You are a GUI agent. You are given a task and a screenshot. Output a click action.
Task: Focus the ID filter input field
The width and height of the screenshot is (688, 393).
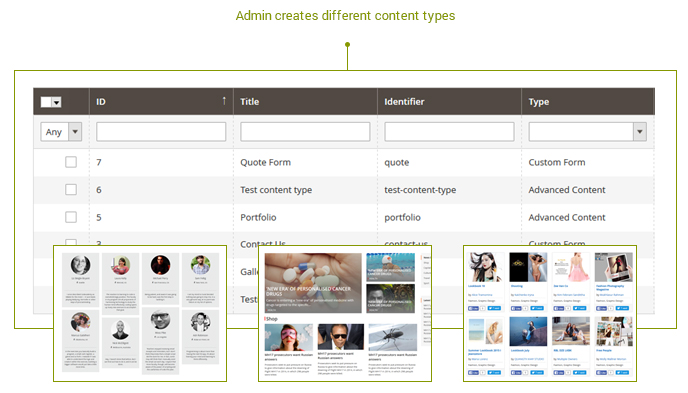coord(161,132)
